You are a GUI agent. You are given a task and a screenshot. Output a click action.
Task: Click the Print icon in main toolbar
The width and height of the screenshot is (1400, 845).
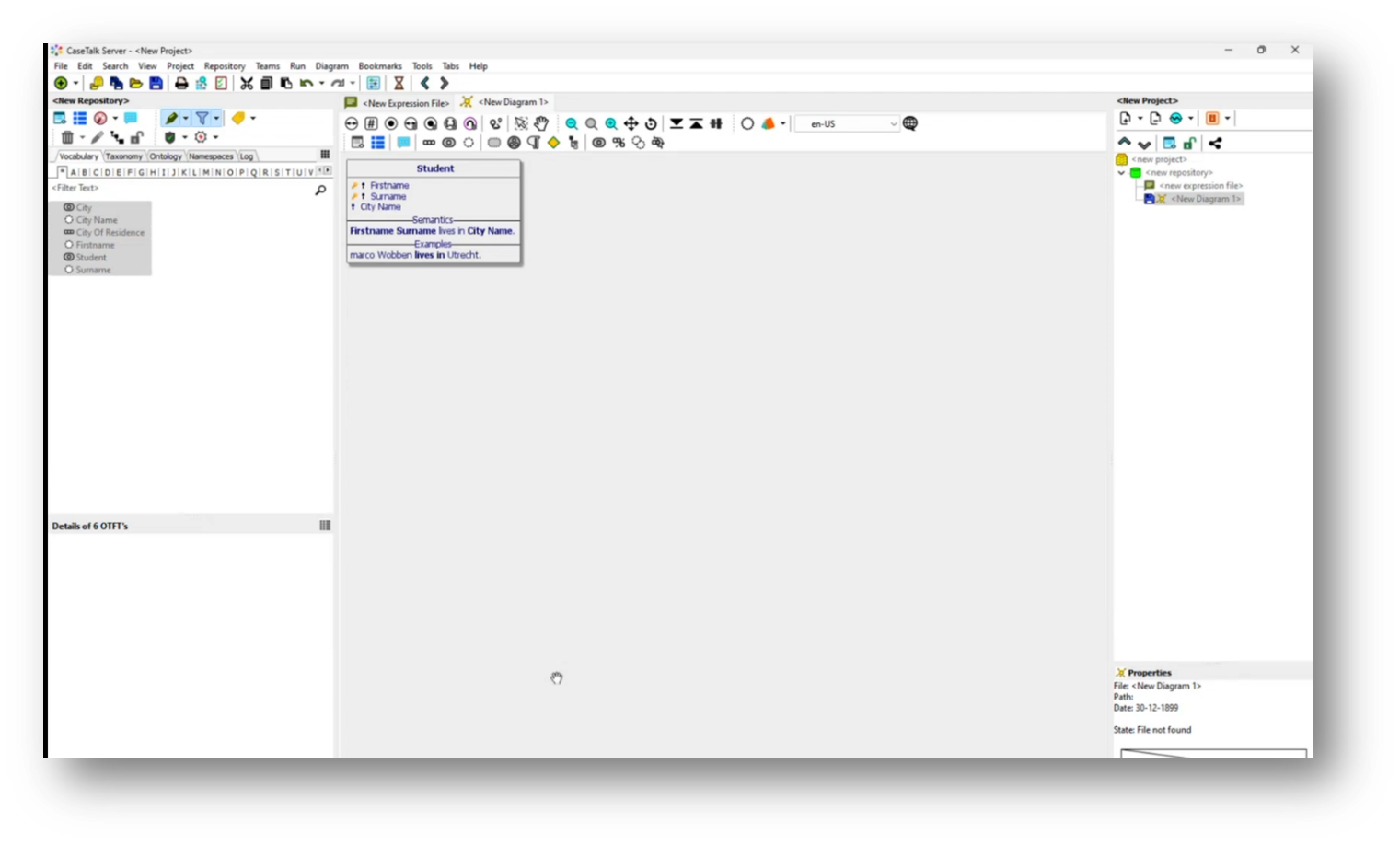point(181,83)
